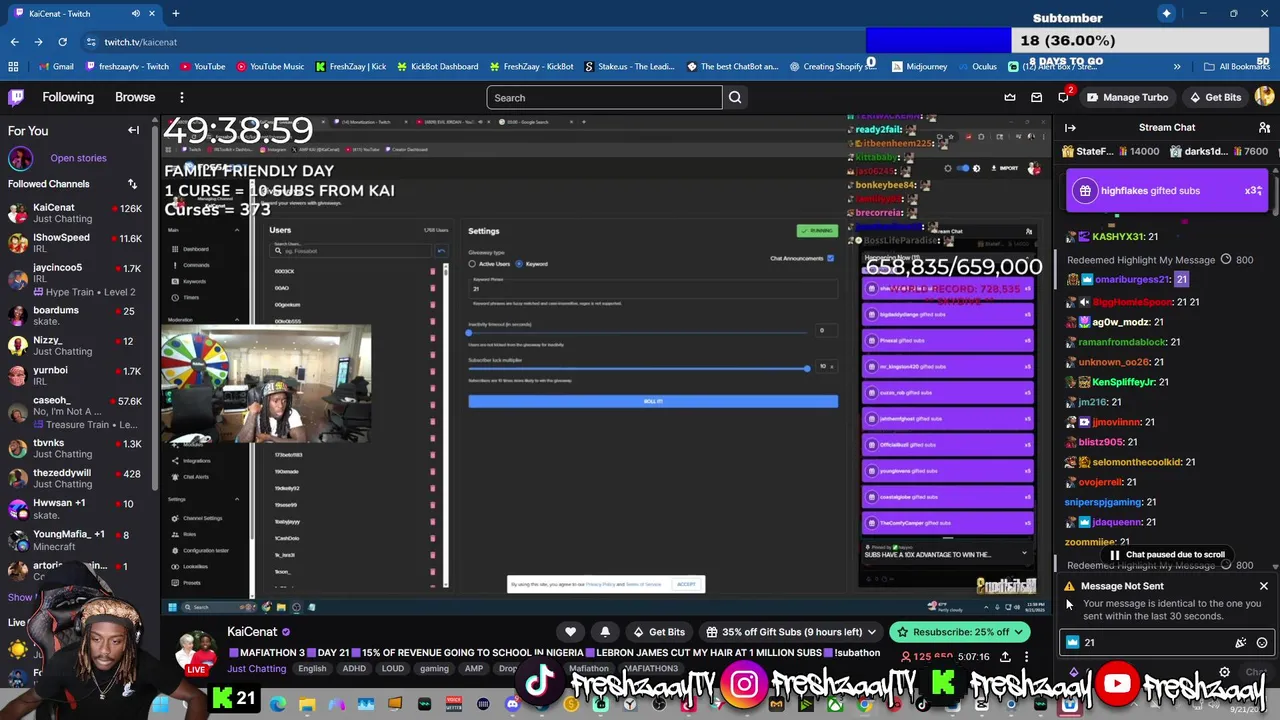Click the gaming stream tag
The width and height of the screenshot is (1280, 720).
pos(434,669)
